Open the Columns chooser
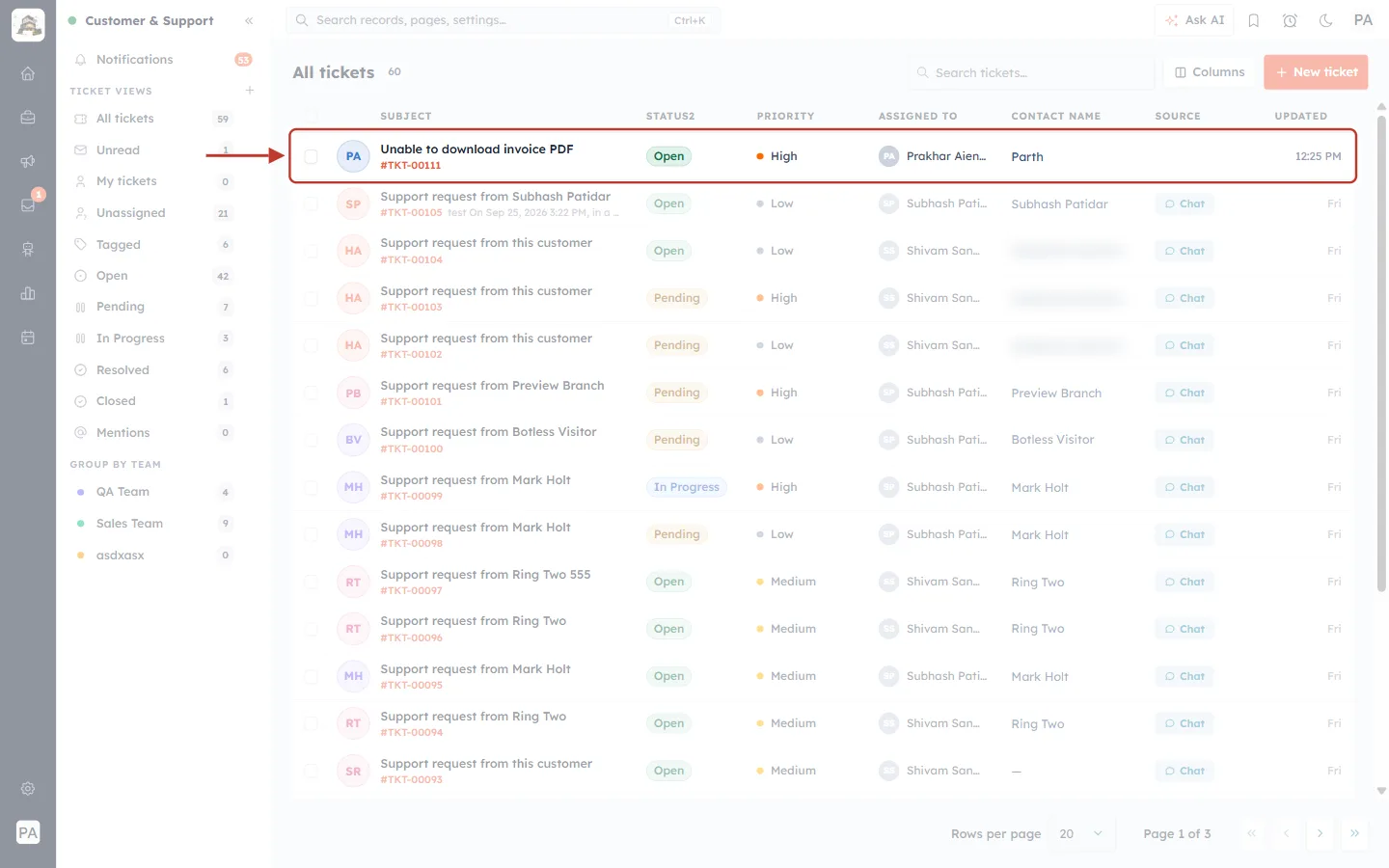 click(x=1210, y=72)
